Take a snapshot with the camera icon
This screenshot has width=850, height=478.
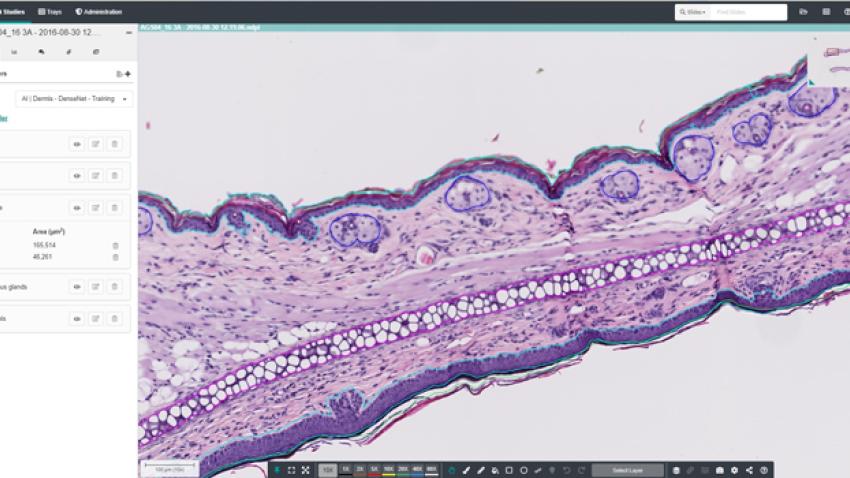720,470
